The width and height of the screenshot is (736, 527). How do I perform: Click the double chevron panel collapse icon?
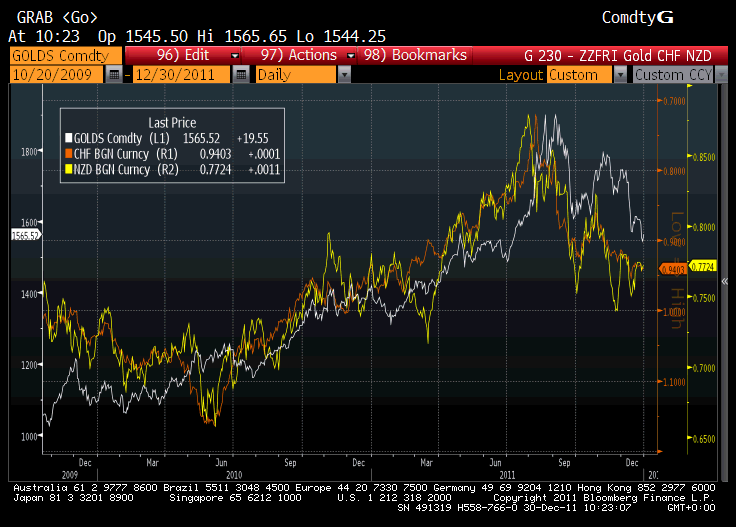click(x=725, y=281)
